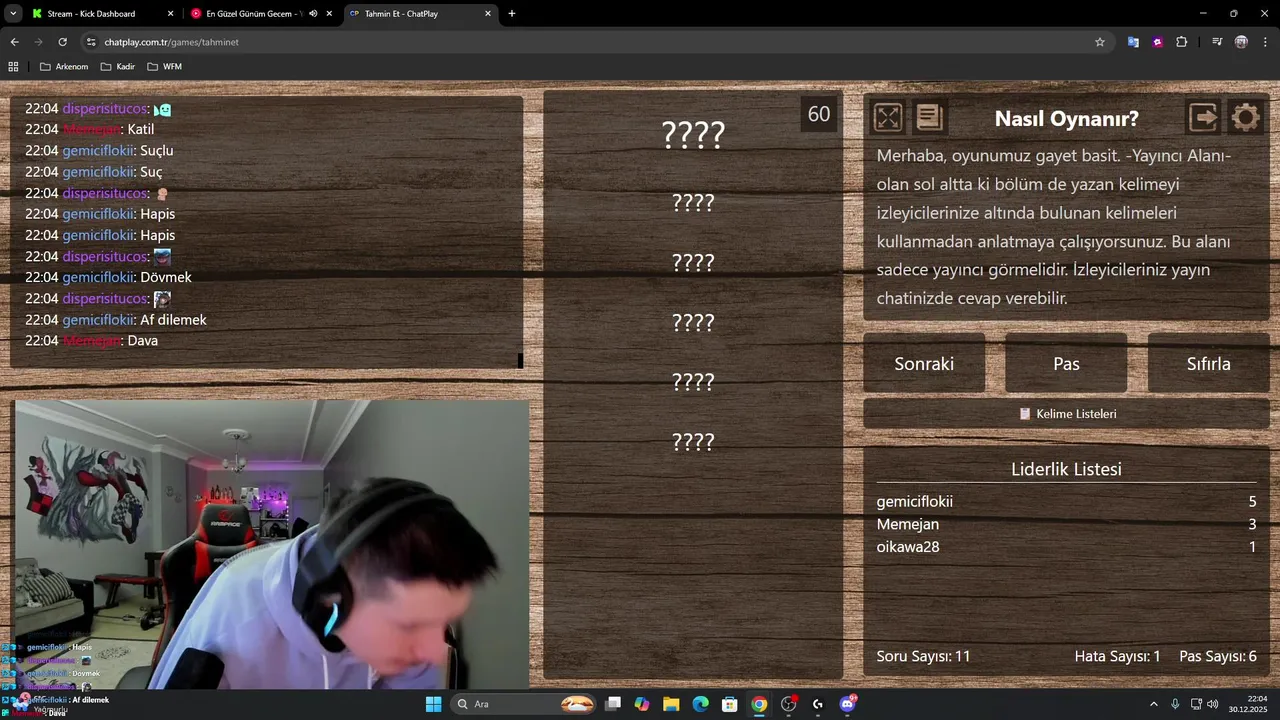Click chat message Dövmek
The image size is (1280, 720).
(166, 277)
